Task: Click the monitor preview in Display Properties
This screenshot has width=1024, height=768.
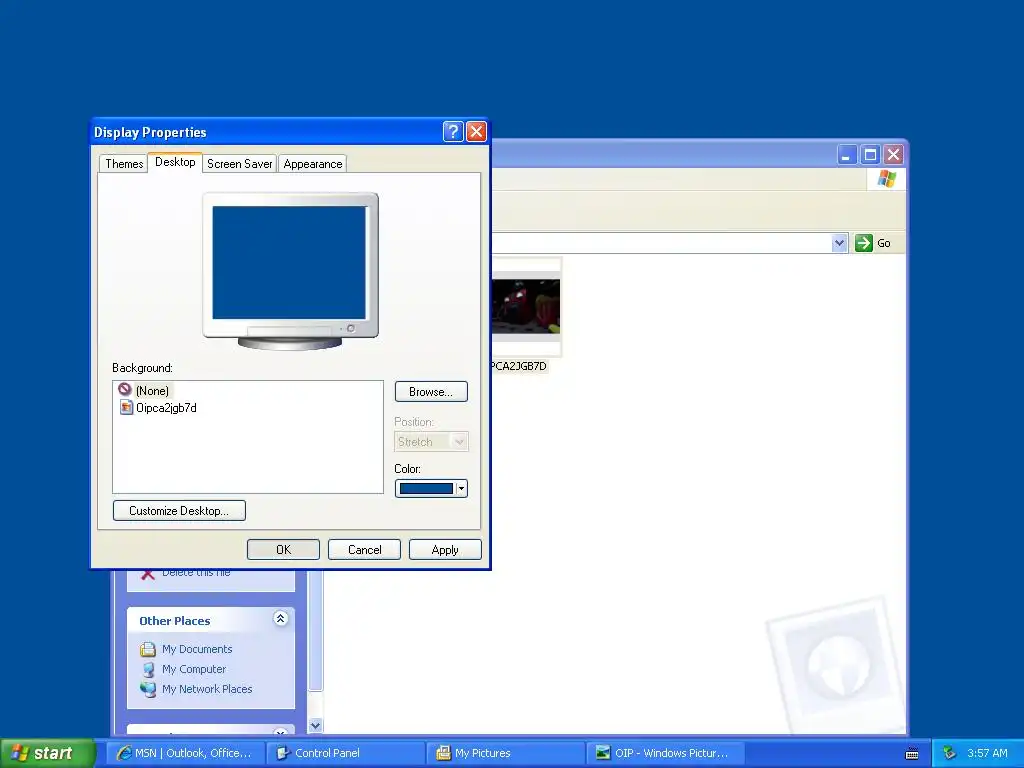Action: [290, 271]
